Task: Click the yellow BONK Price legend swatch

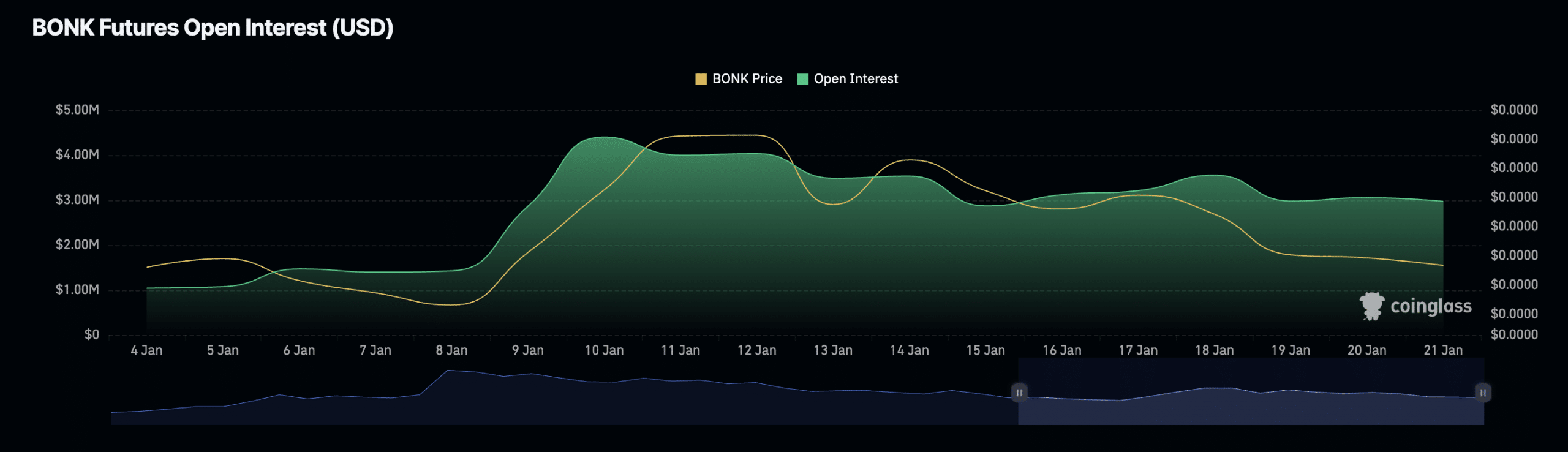Action: point(701,79)
